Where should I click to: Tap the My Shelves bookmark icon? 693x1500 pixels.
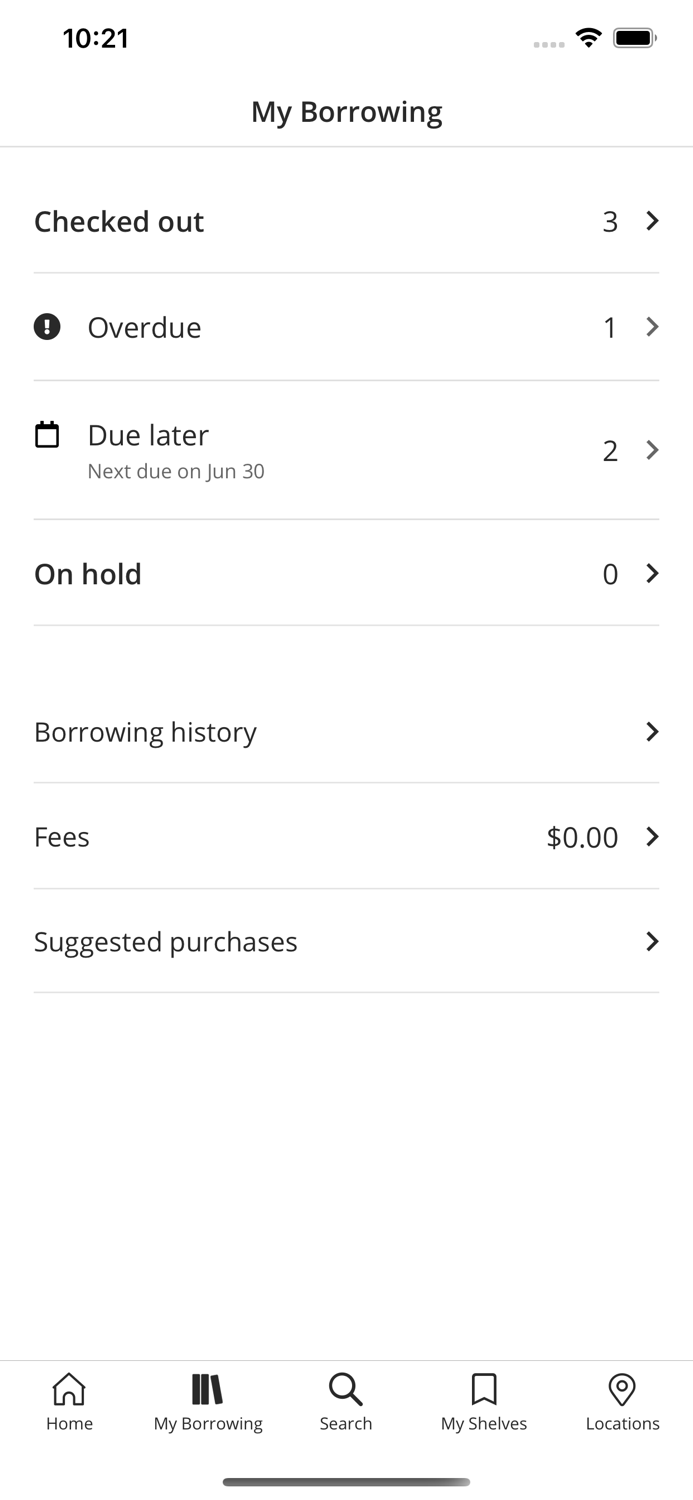tap(484, 1389)
